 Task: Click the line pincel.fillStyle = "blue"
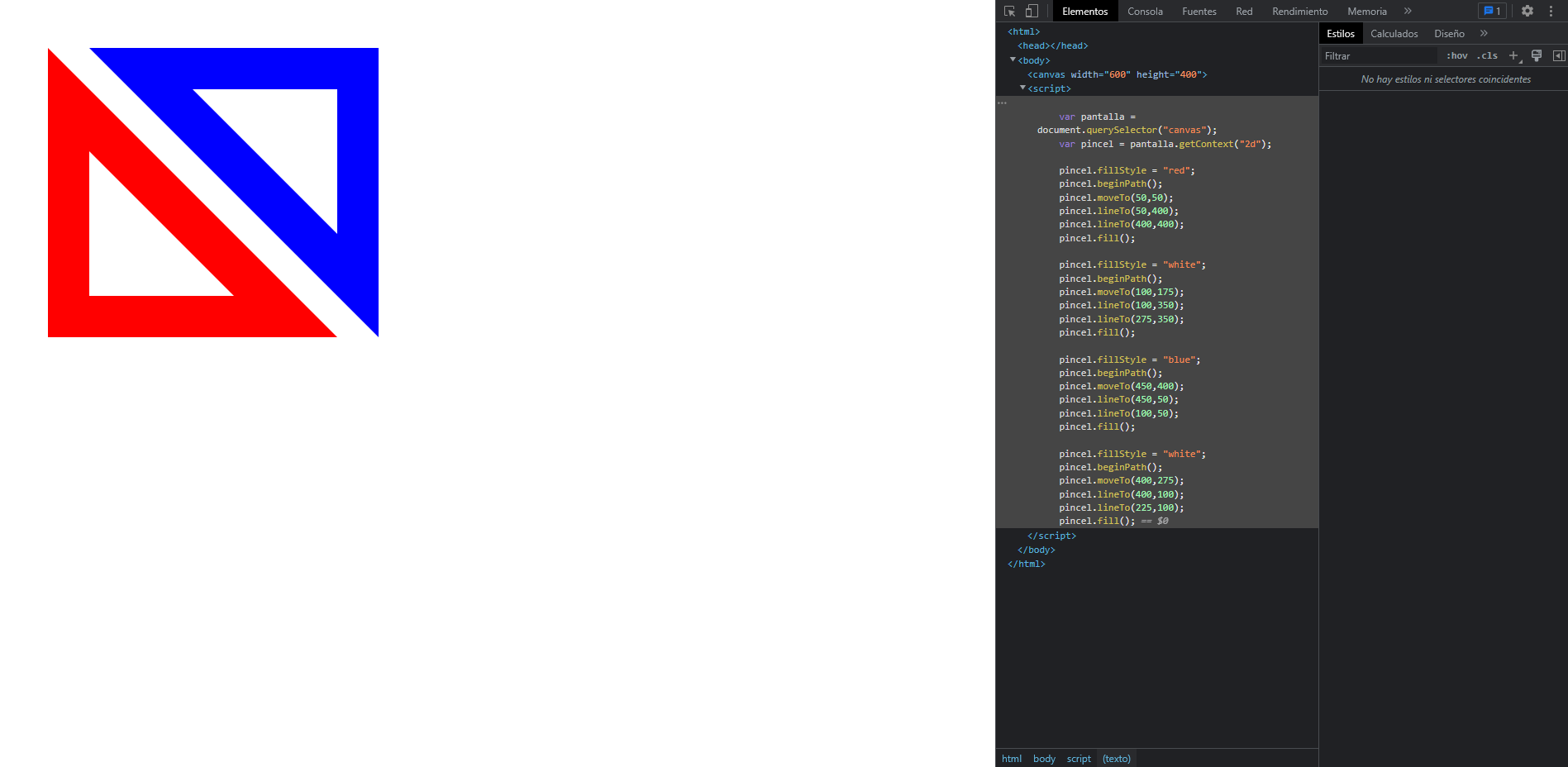point(1129,360)
